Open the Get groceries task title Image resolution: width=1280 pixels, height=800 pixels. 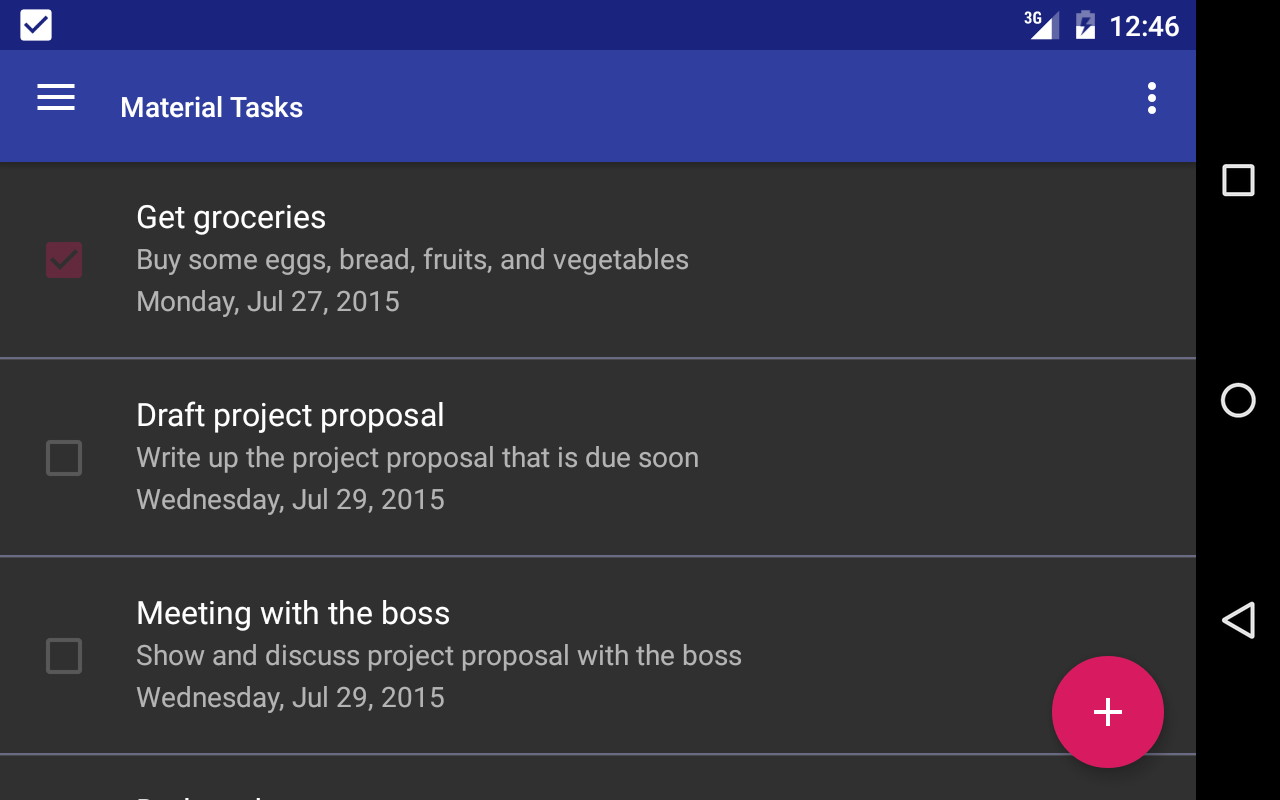(231, 217)
